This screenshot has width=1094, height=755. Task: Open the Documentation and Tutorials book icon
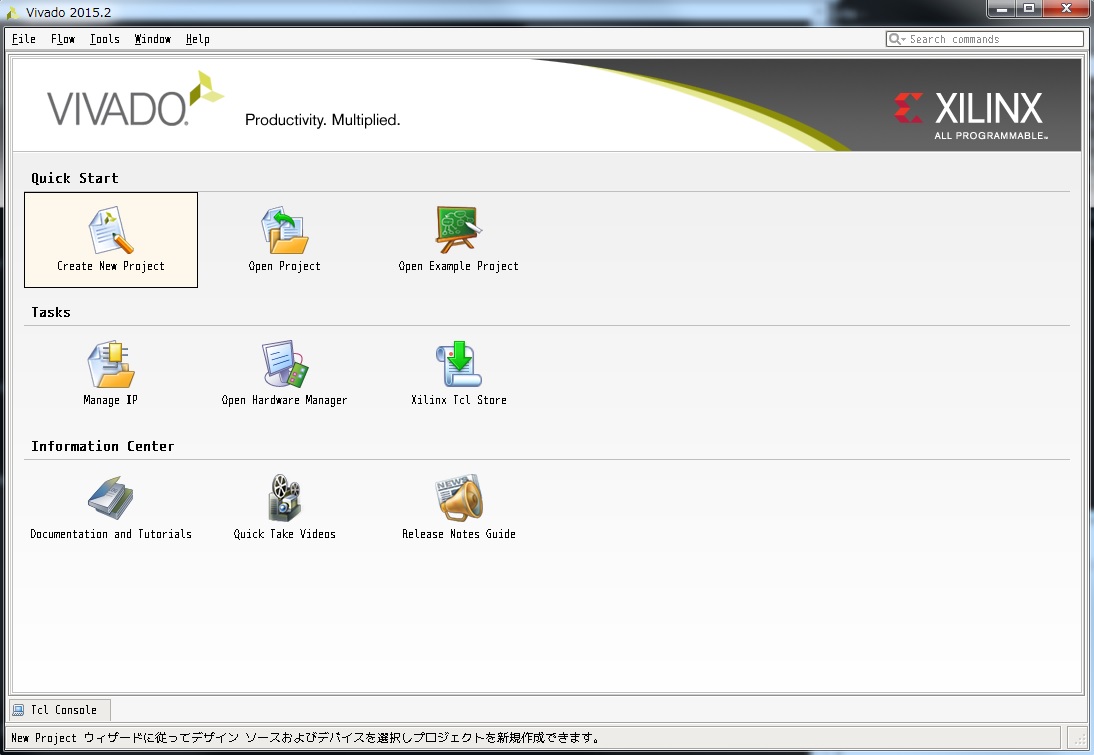pyautogui.click(x=111, y=498)
